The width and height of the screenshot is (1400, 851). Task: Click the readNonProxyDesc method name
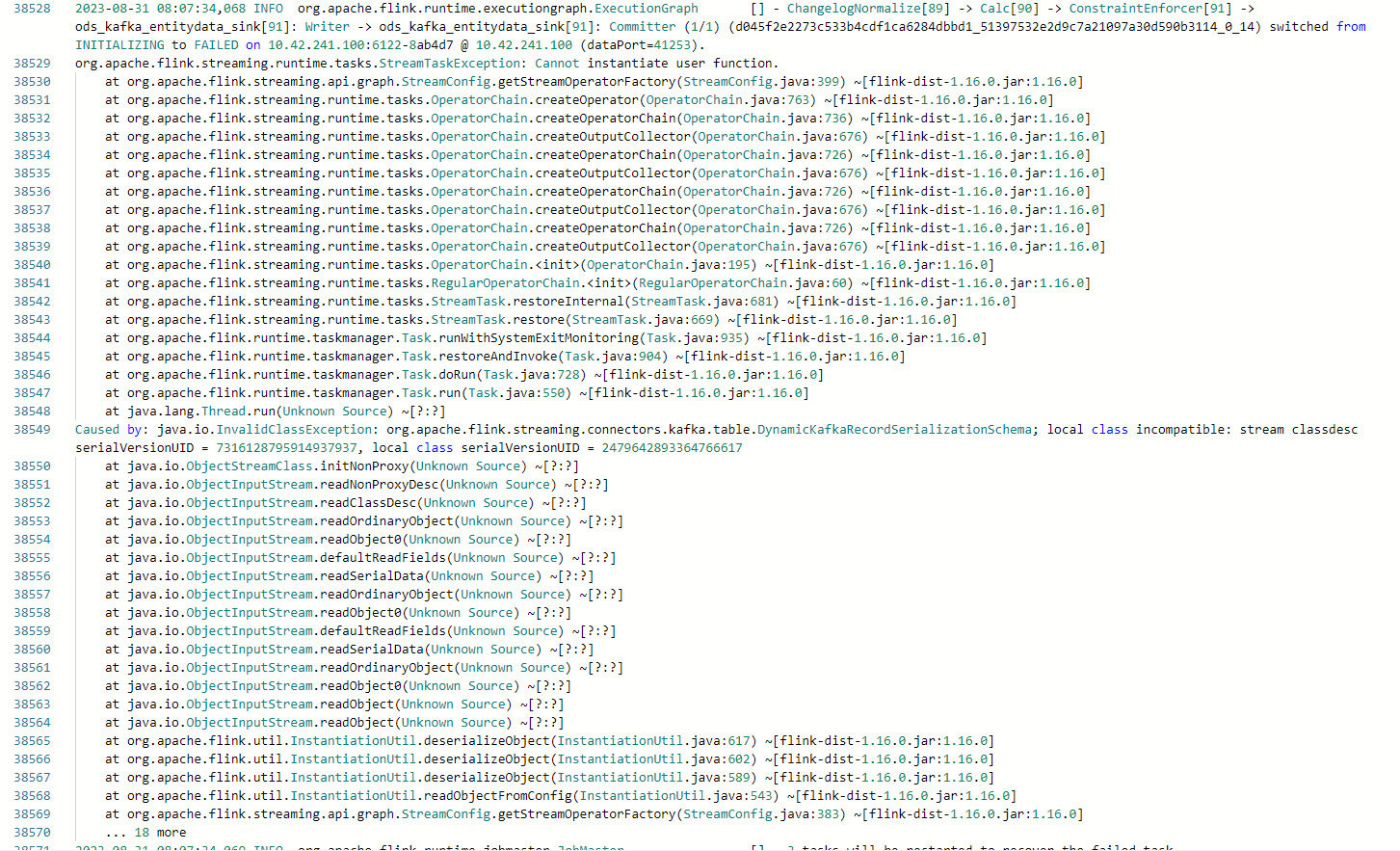[378, 485]
